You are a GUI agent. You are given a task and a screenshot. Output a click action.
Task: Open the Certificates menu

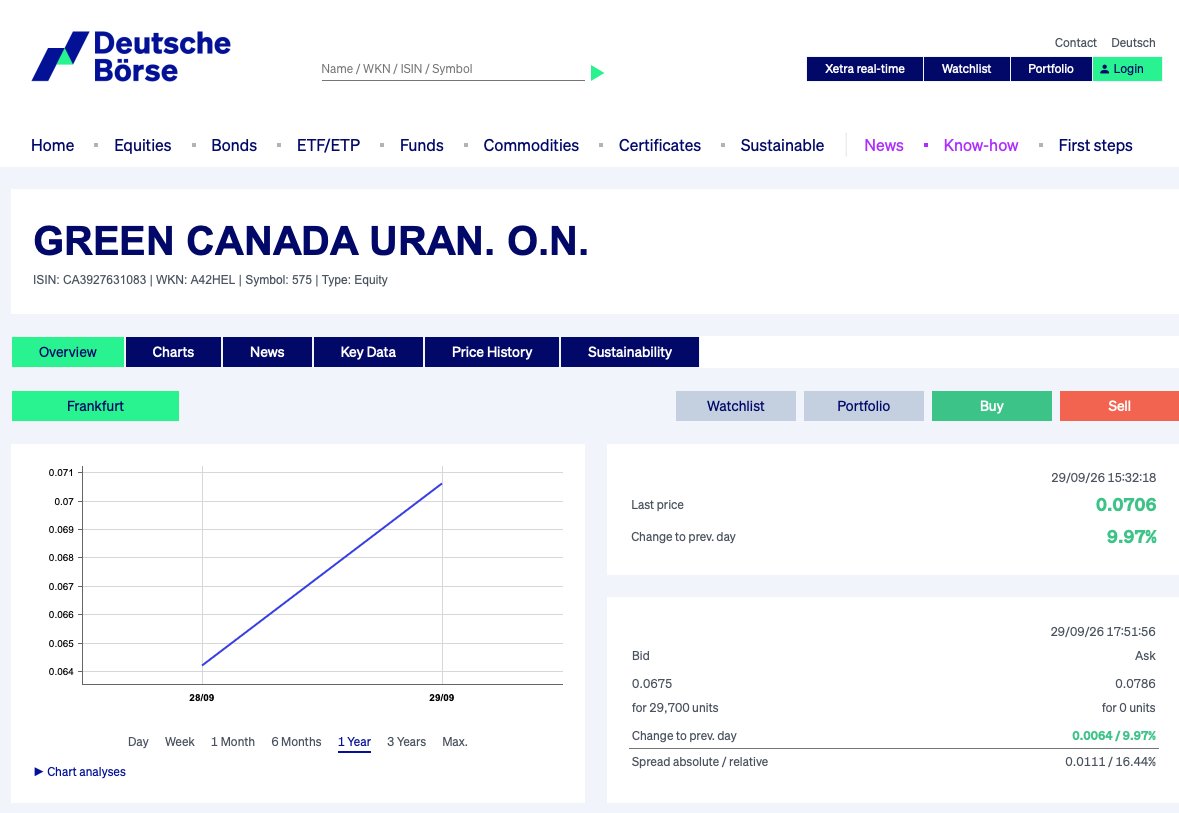tap(659, 145)
